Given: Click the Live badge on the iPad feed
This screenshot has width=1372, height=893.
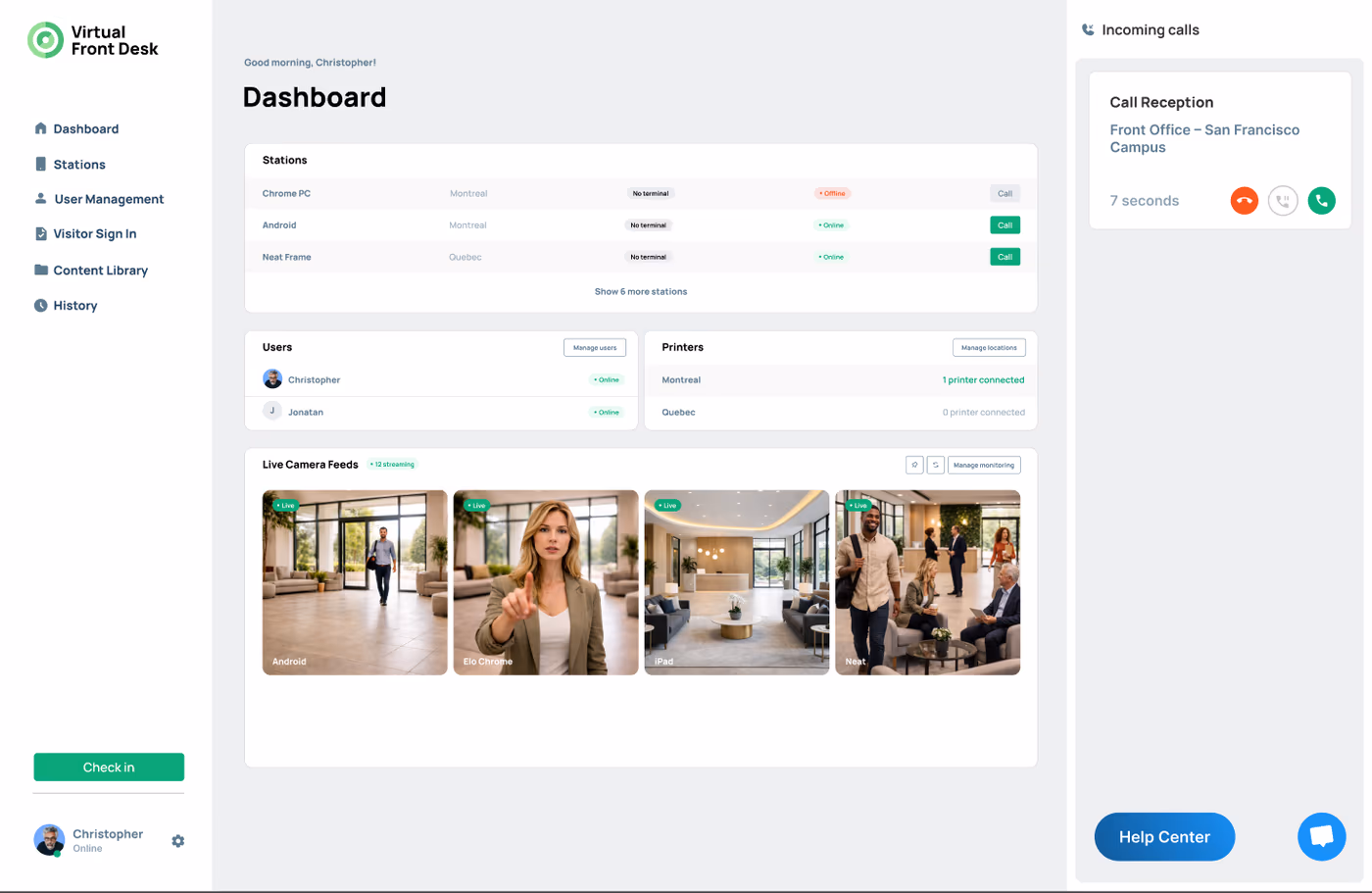Looking at the screenshot, I should [667, 505].
